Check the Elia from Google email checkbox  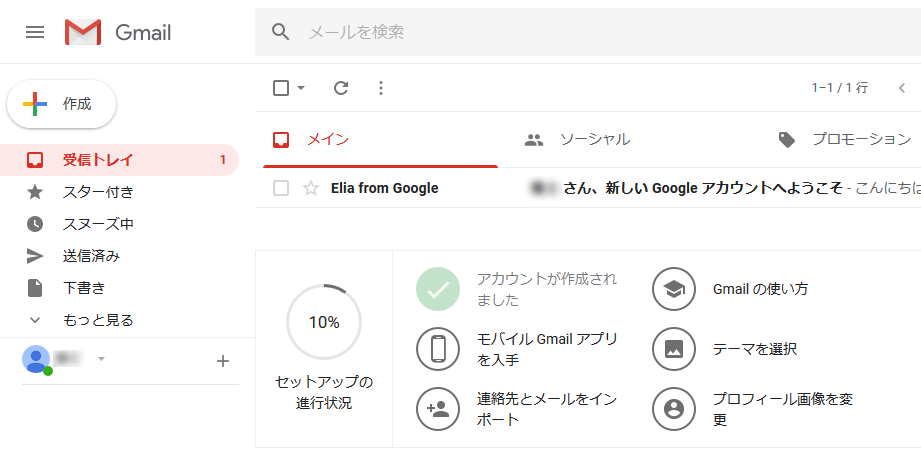(x=281, y=188)
